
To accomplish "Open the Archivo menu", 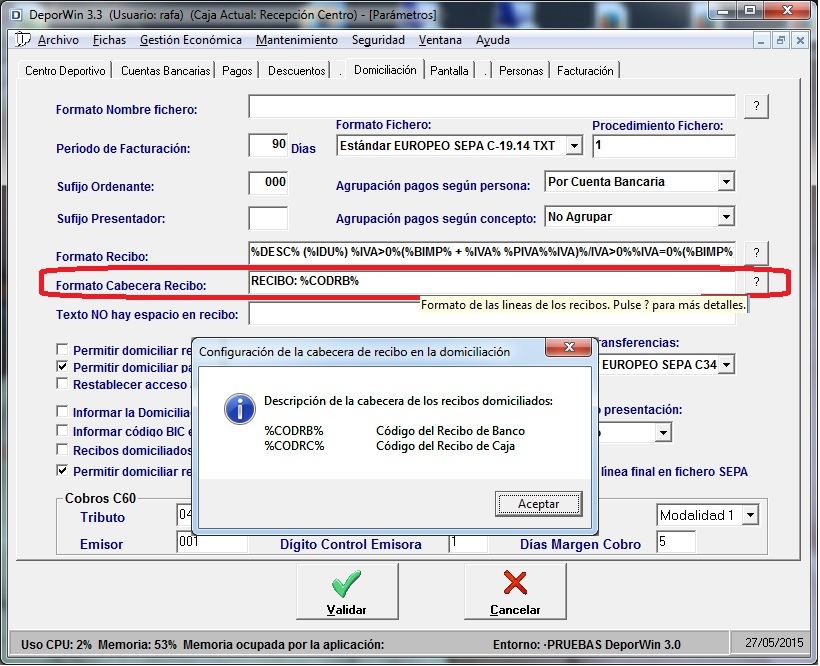I will point(58,40).
